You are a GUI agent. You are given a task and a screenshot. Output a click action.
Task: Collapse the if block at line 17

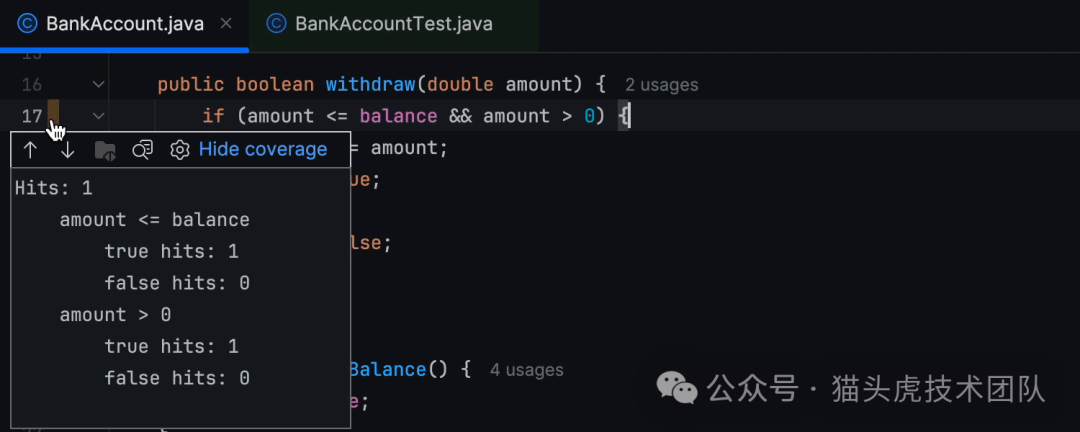(x=98, y=116)
